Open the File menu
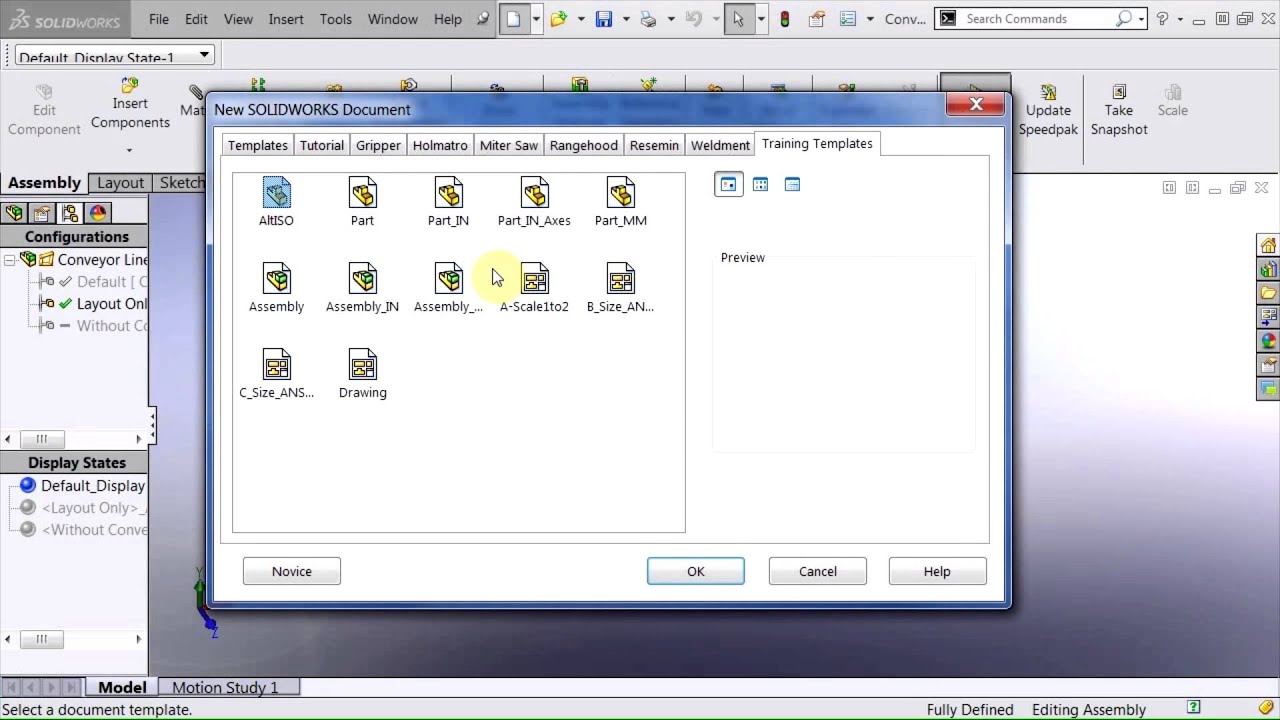1280x720 pixels. tap(159, 19)
